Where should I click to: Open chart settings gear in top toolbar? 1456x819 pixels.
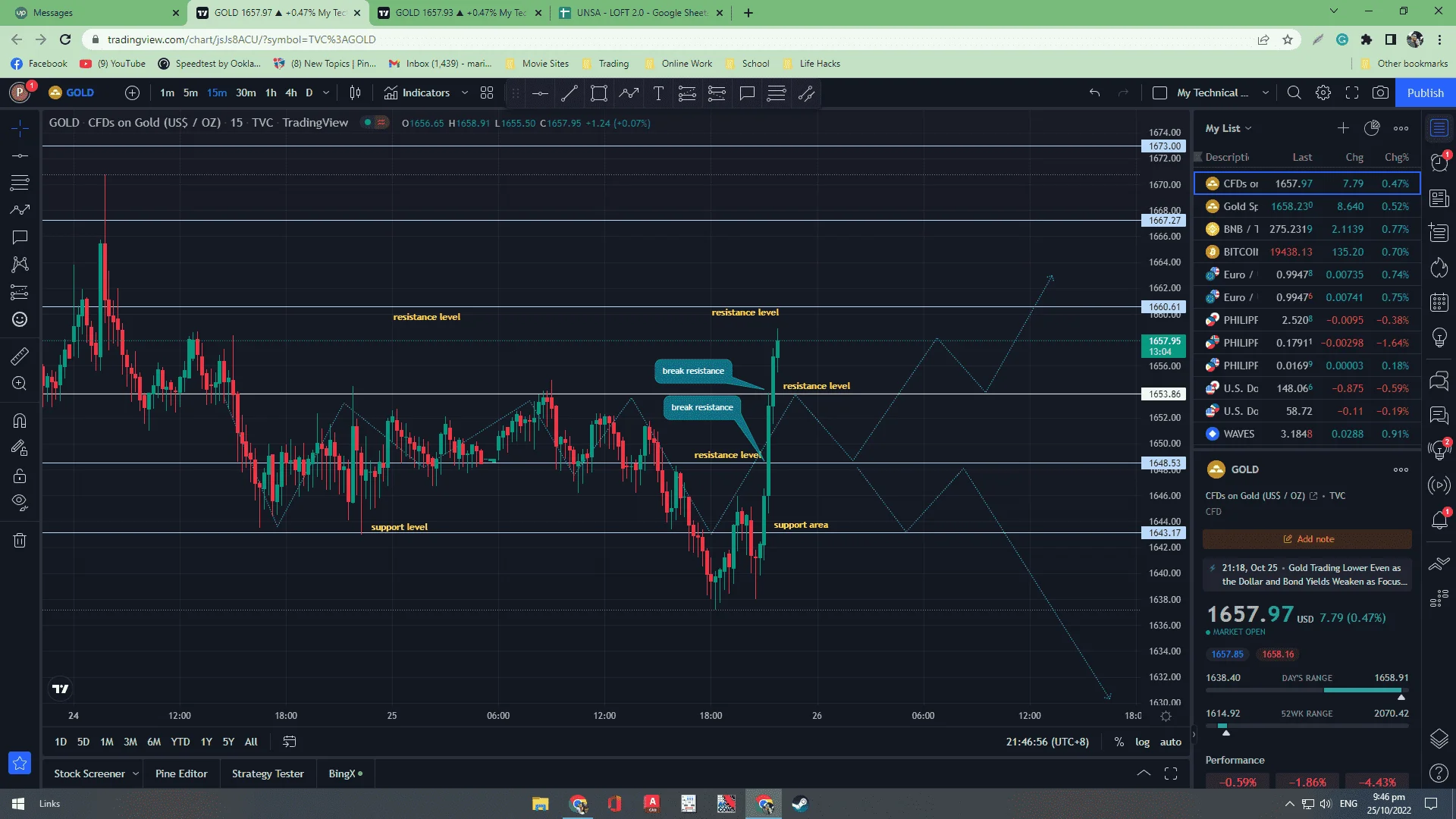coord(1323,93)
